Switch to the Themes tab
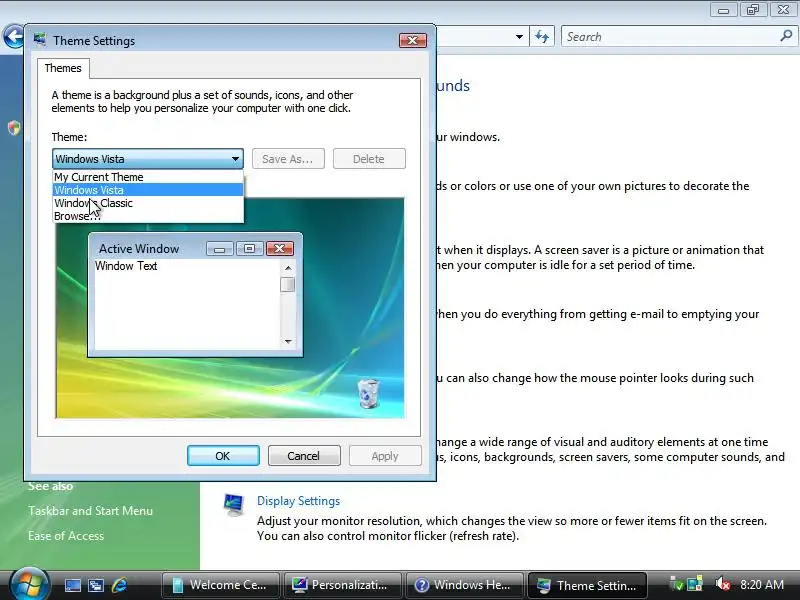The width and height of the screenshot is (800, 600). click(x=63, y=68)
